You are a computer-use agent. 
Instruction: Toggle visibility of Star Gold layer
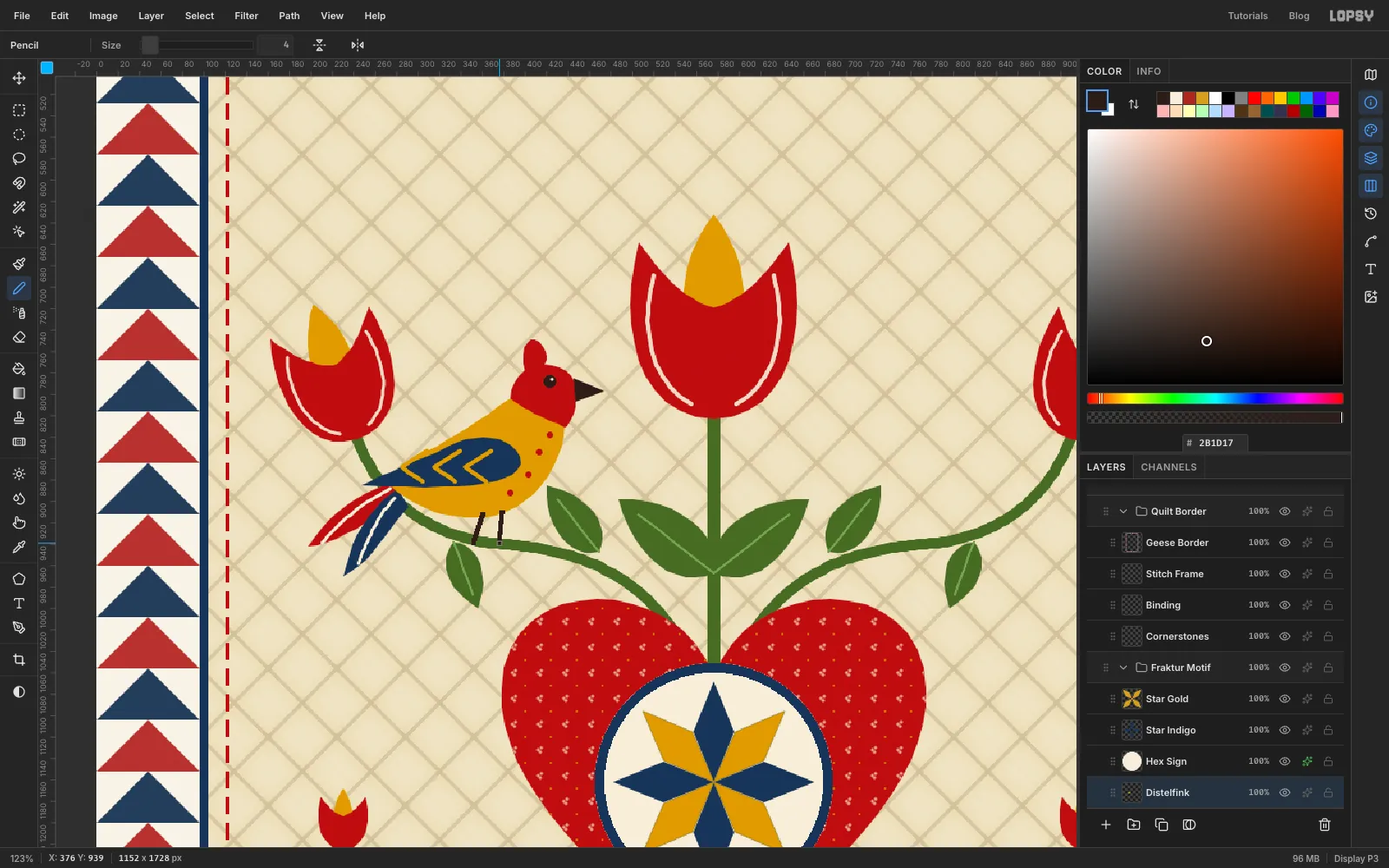[1285, 699]
